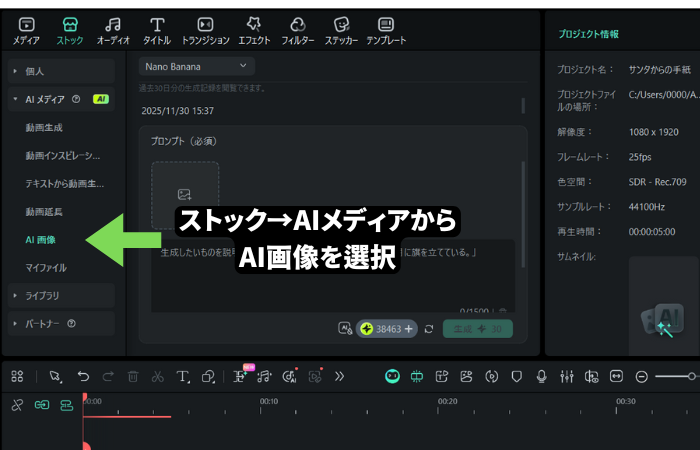700x450 pixels.
Task: Expand the ライブラリ section
Action: pos(61,296)
